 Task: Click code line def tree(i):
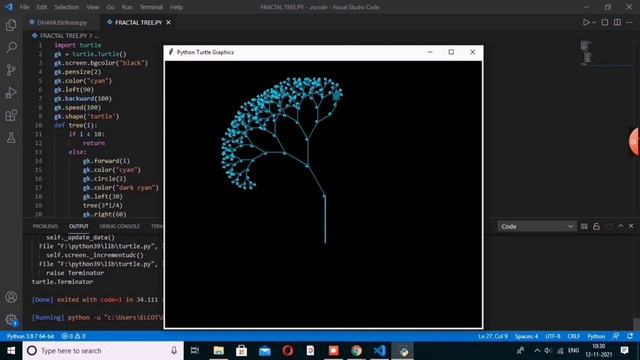point(76,125)
